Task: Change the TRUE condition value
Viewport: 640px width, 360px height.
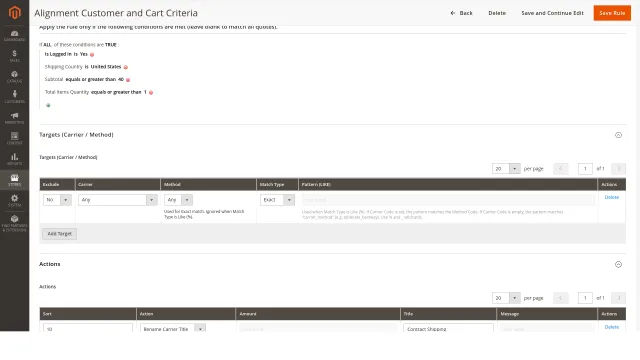Action: point(111,45)
